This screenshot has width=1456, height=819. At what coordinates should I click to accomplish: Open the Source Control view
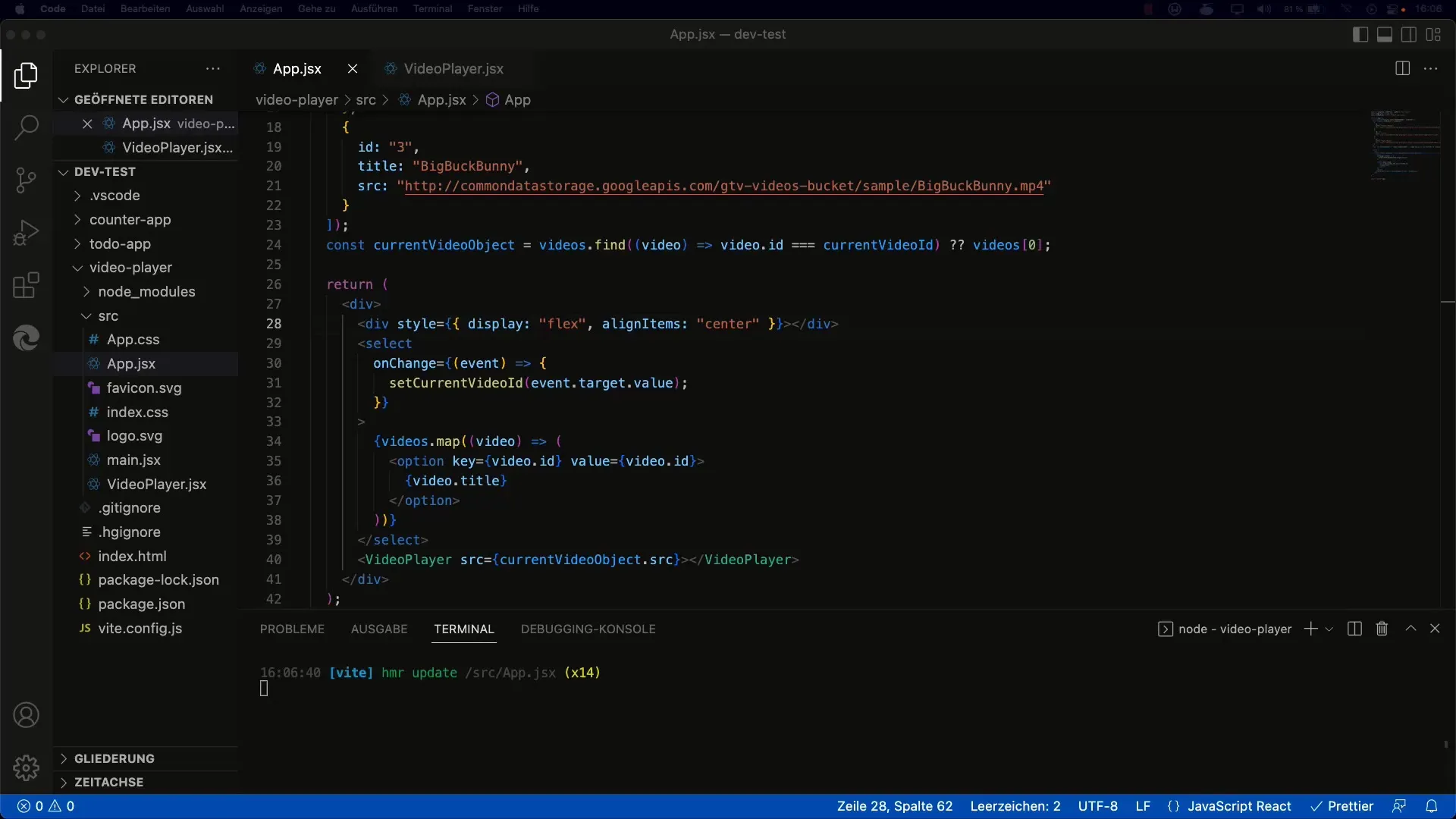tap(26, 180)
